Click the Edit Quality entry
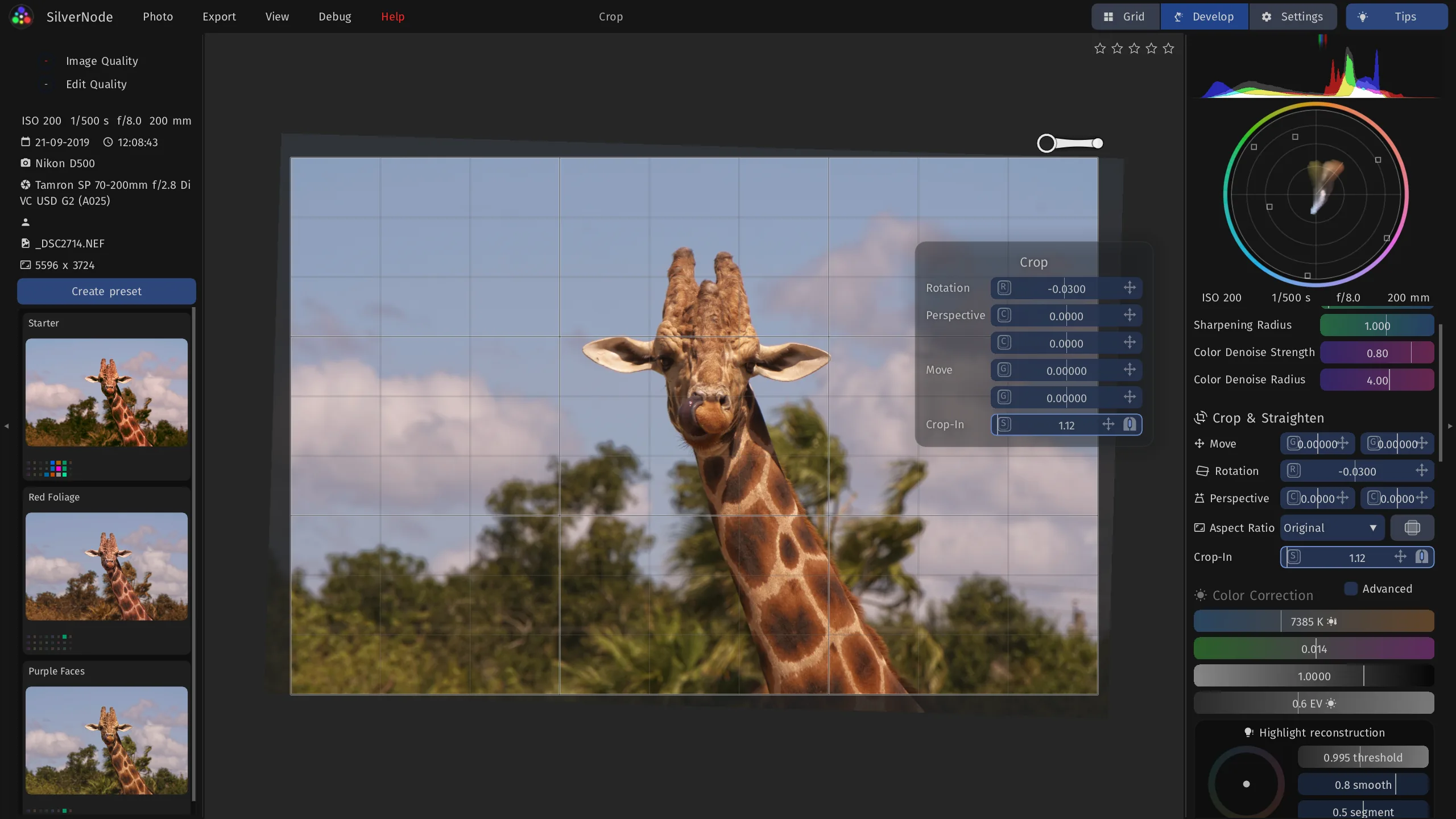 (x=96, y=84)
